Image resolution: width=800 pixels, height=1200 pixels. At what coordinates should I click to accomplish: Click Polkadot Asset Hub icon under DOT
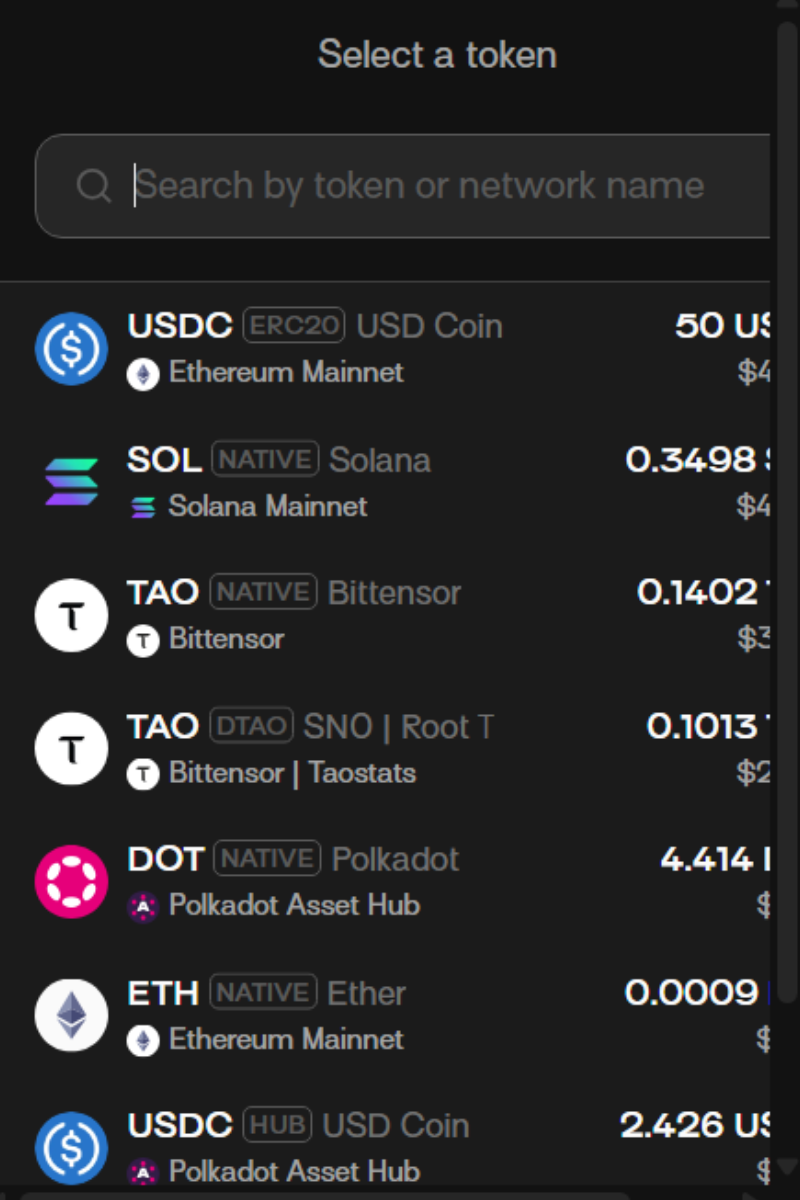(x=143, y=906)
